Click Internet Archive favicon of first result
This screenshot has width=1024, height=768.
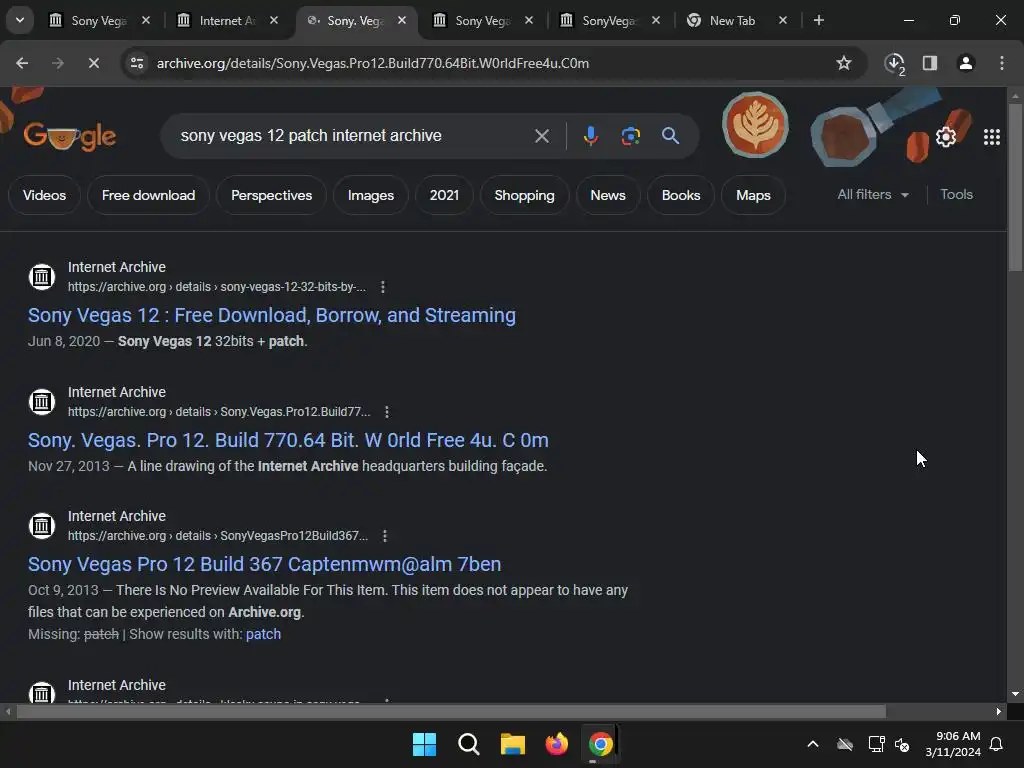[42, 277]
